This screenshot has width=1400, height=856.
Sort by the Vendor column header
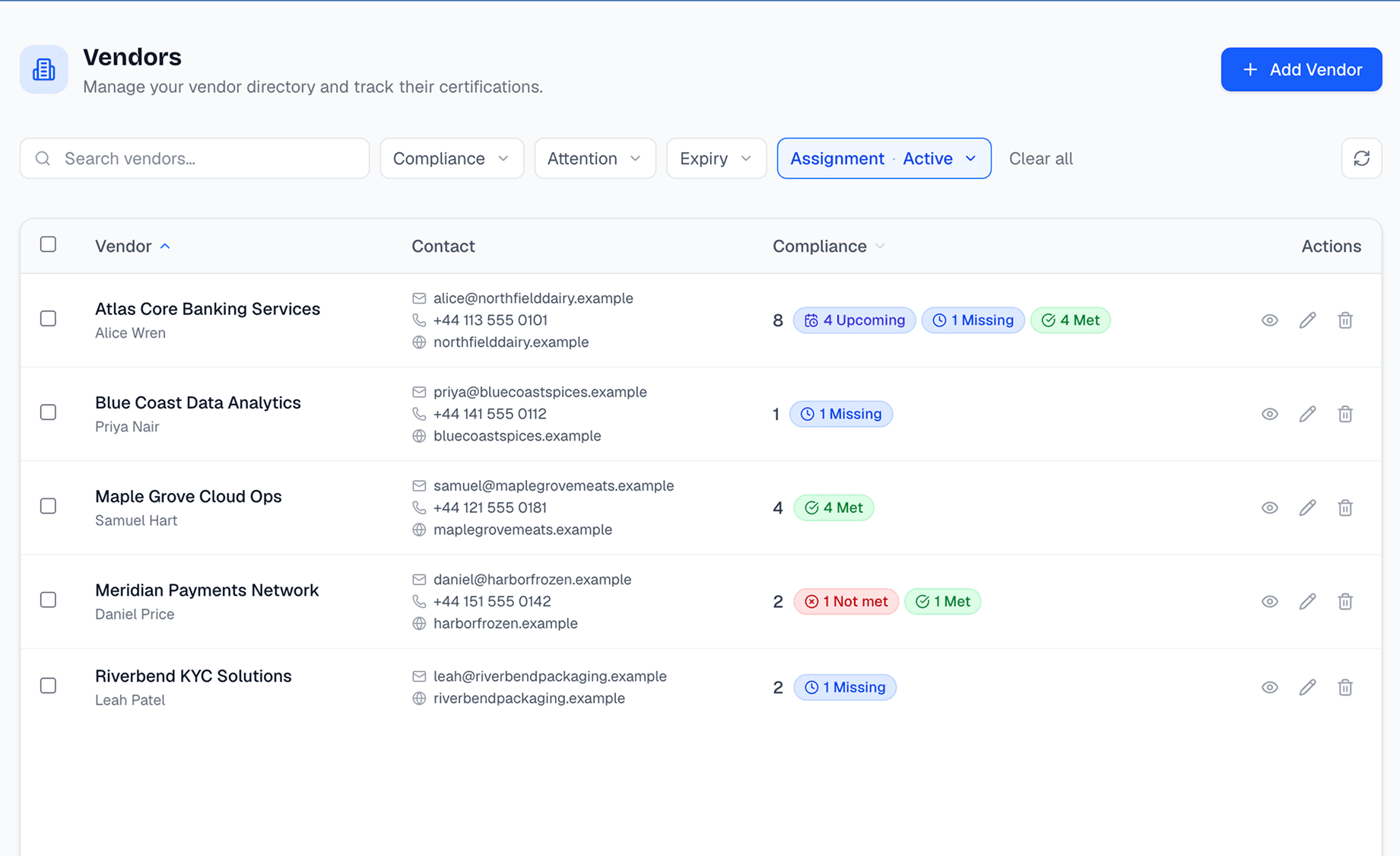click(132, 246)
